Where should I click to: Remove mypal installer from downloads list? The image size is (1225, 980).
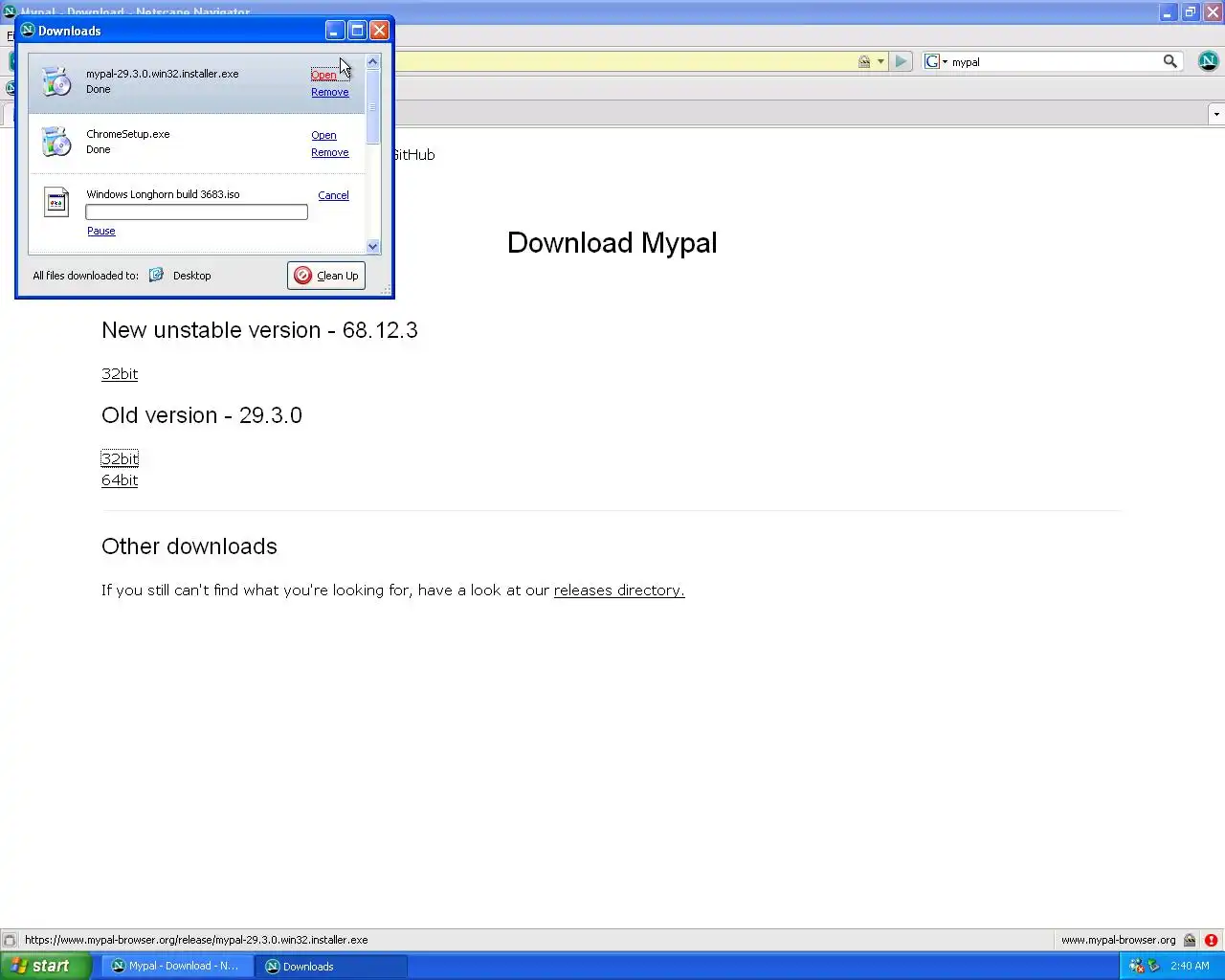coord(329,92)
